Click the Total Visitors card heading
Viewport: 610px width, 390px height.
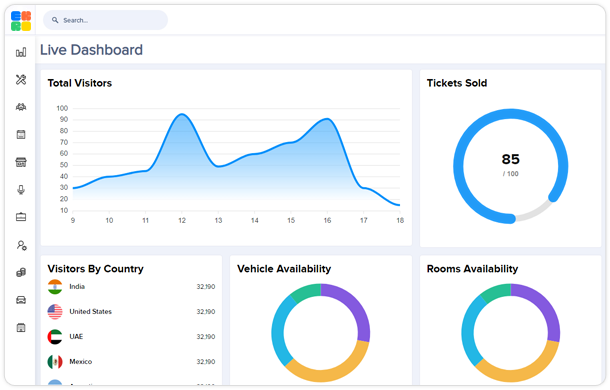coord(80,83)
